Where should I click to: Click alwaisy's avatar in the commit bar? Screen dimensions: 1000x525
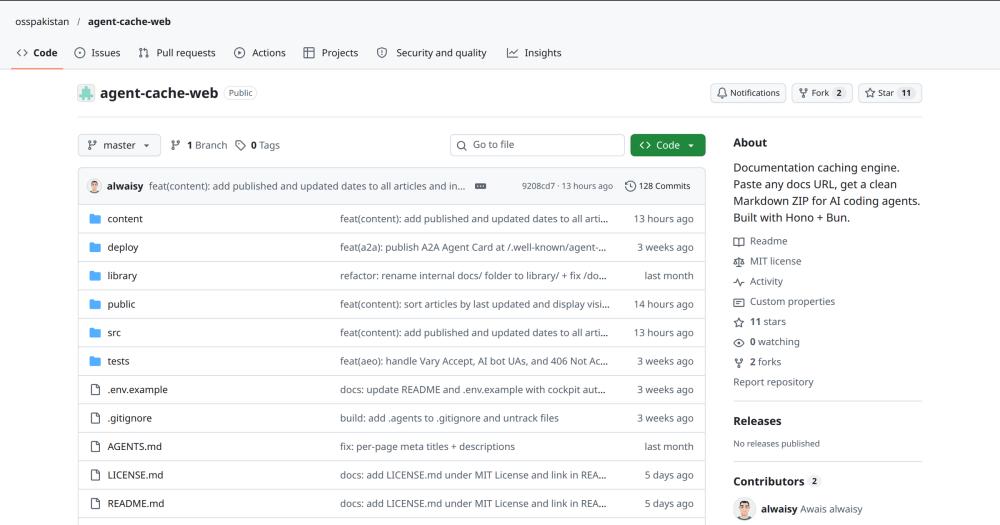(x=94, y=186)
